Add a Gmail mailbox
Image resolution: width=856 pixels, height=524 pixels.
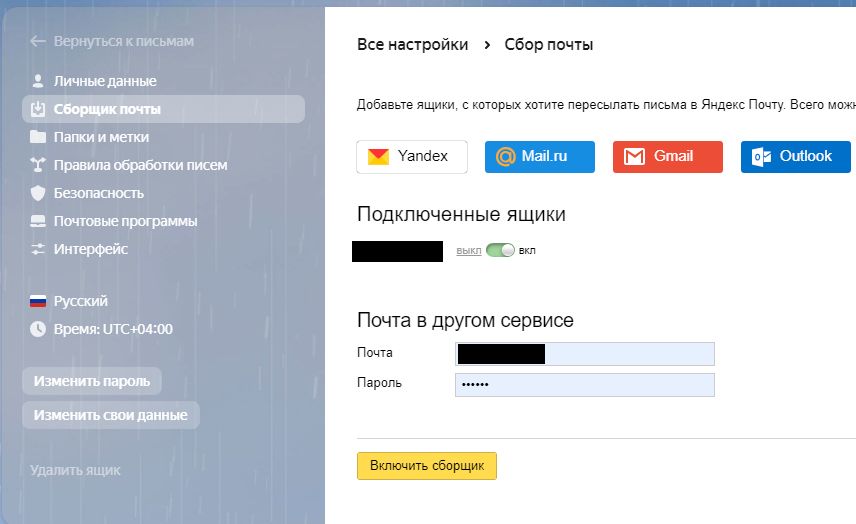coord(668,157)
